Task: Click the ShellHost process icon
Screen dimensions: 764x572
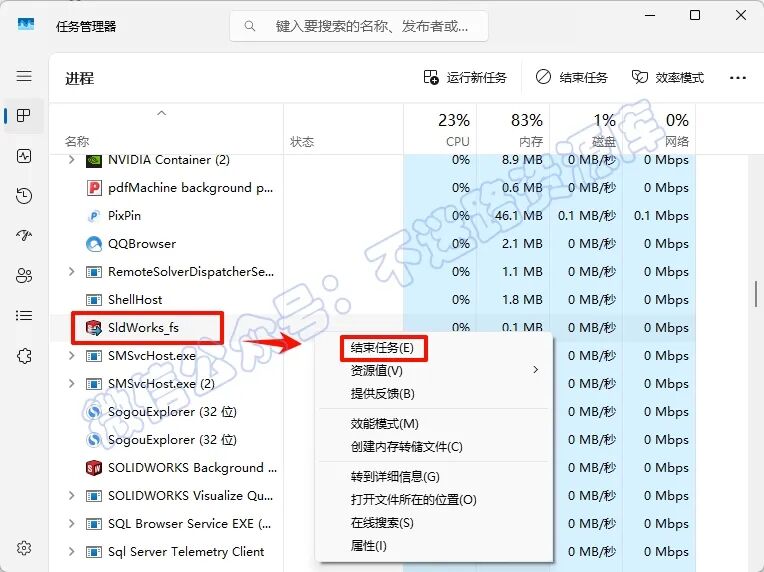Action: pyautogui.click(x=94, y=300)
